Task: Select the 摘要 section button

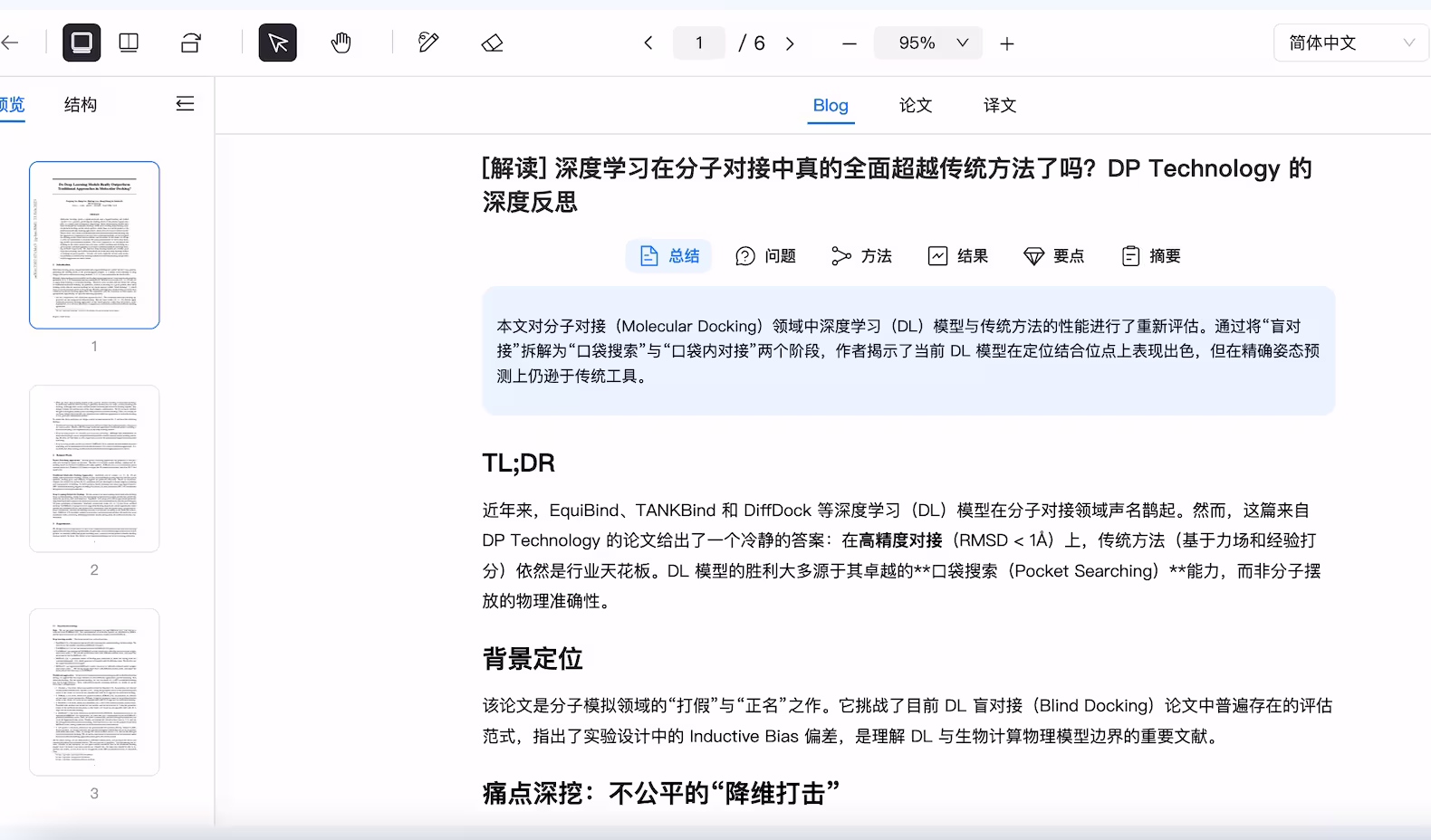Action: (1151, 256)
